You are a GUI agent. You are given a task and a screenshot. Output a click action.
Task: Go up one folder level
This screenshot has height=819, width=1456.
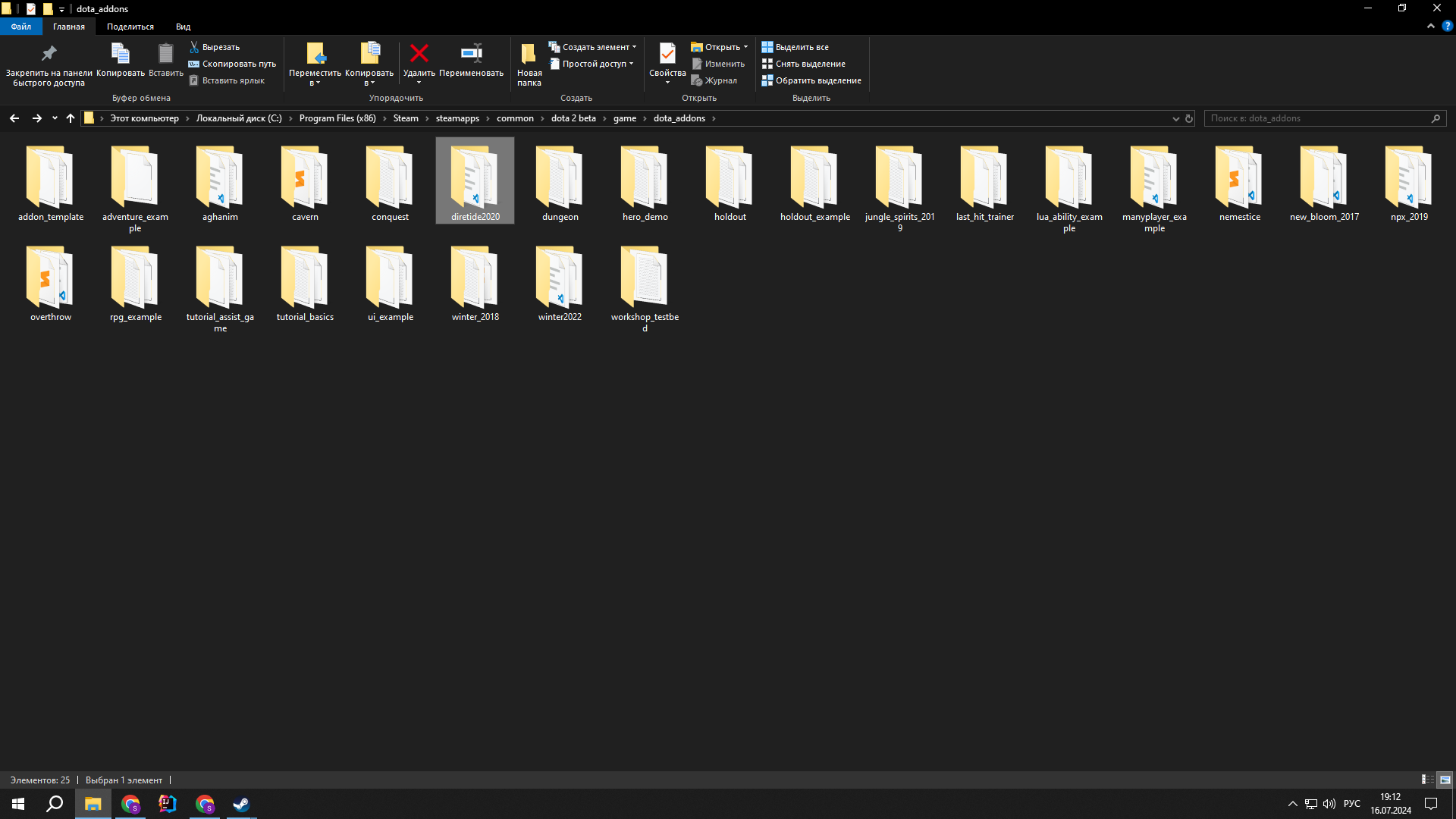tap(71, 118)
